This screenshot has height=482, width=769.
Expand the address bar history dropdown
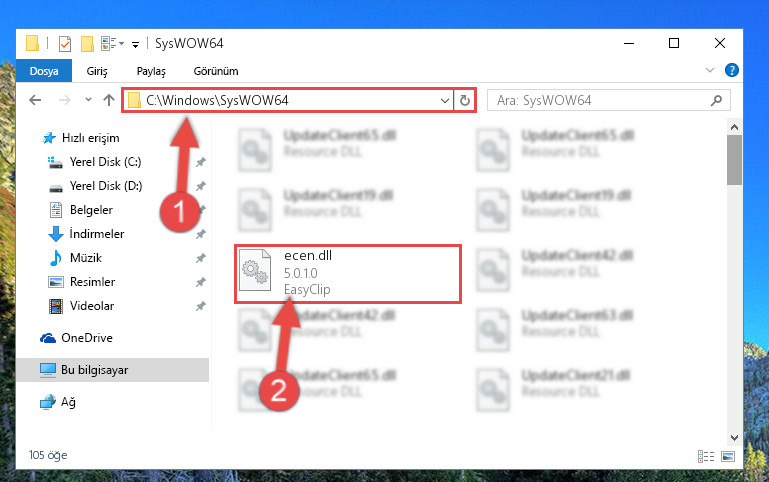tap(445, 101)
